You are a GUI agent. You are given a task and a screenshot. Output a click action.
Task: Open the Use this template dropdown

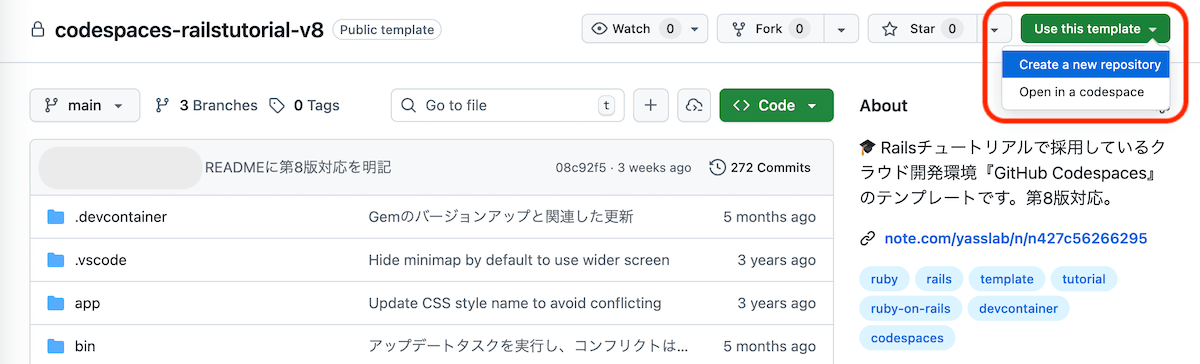(x=1095, y=29)
